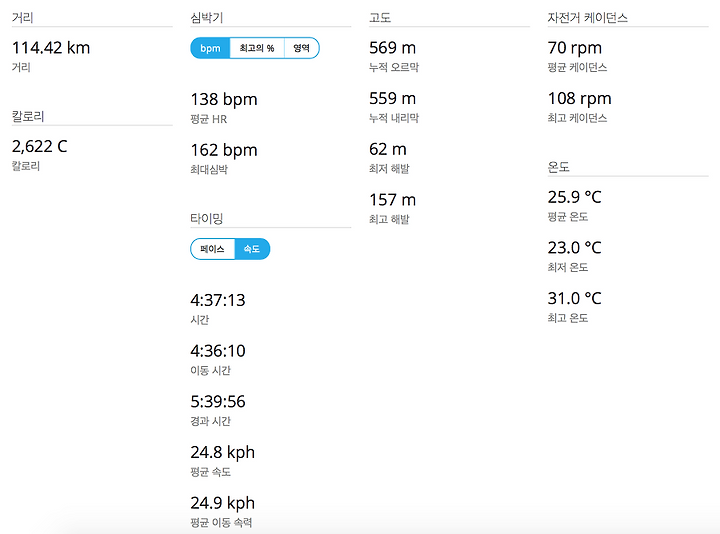
Task: Click the 2,622 C calorie value
Action: 39,146
